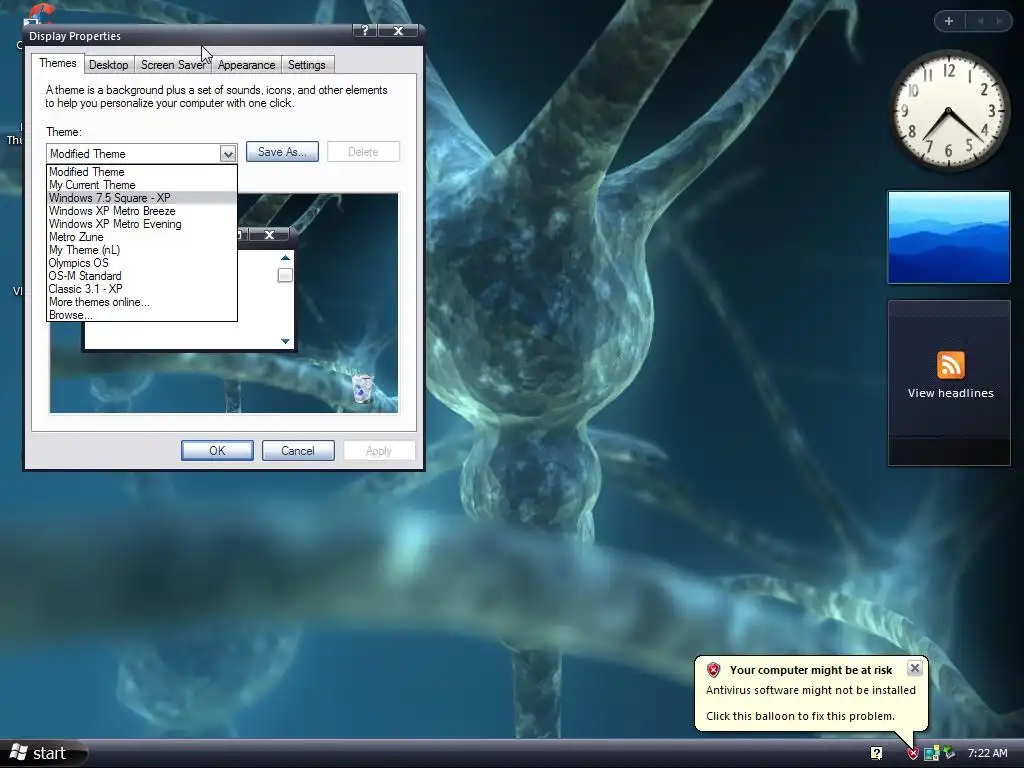1024x768 pixels.
Task: Click the red shield in the balloon
Action: 713,669
